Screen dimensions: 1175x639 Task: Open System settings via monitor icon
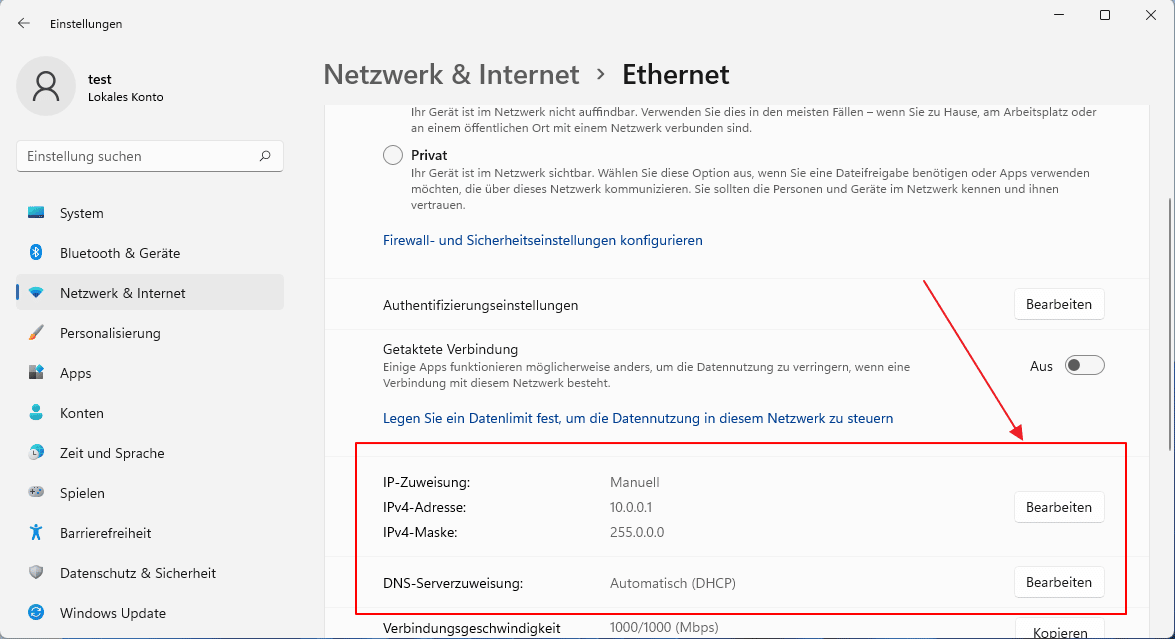click(36, 213)
